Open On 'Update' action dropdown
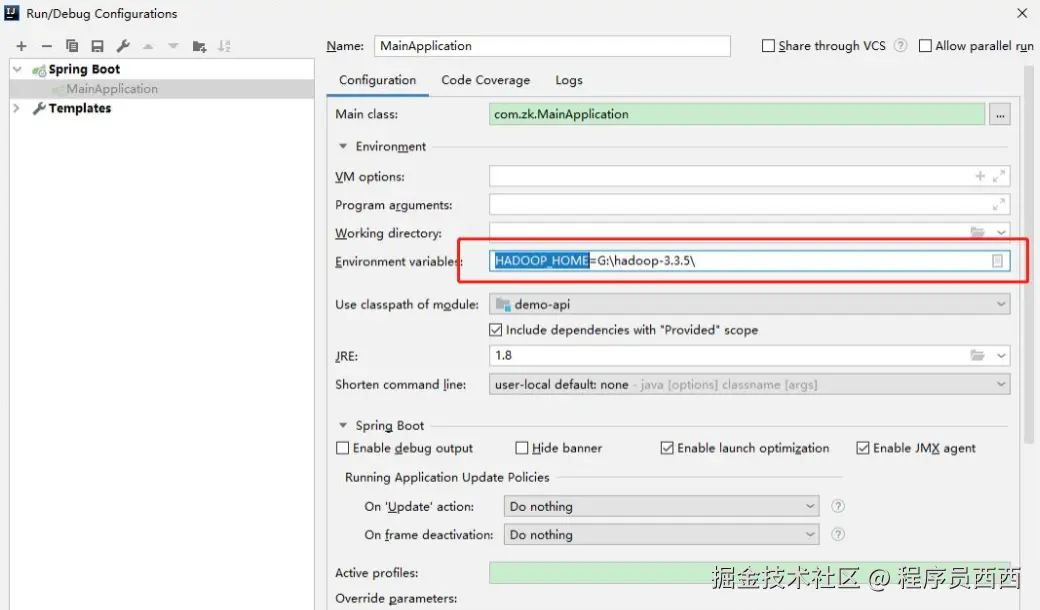The width and height of the screenshot is (1040, 610). [x=661, y=507]
